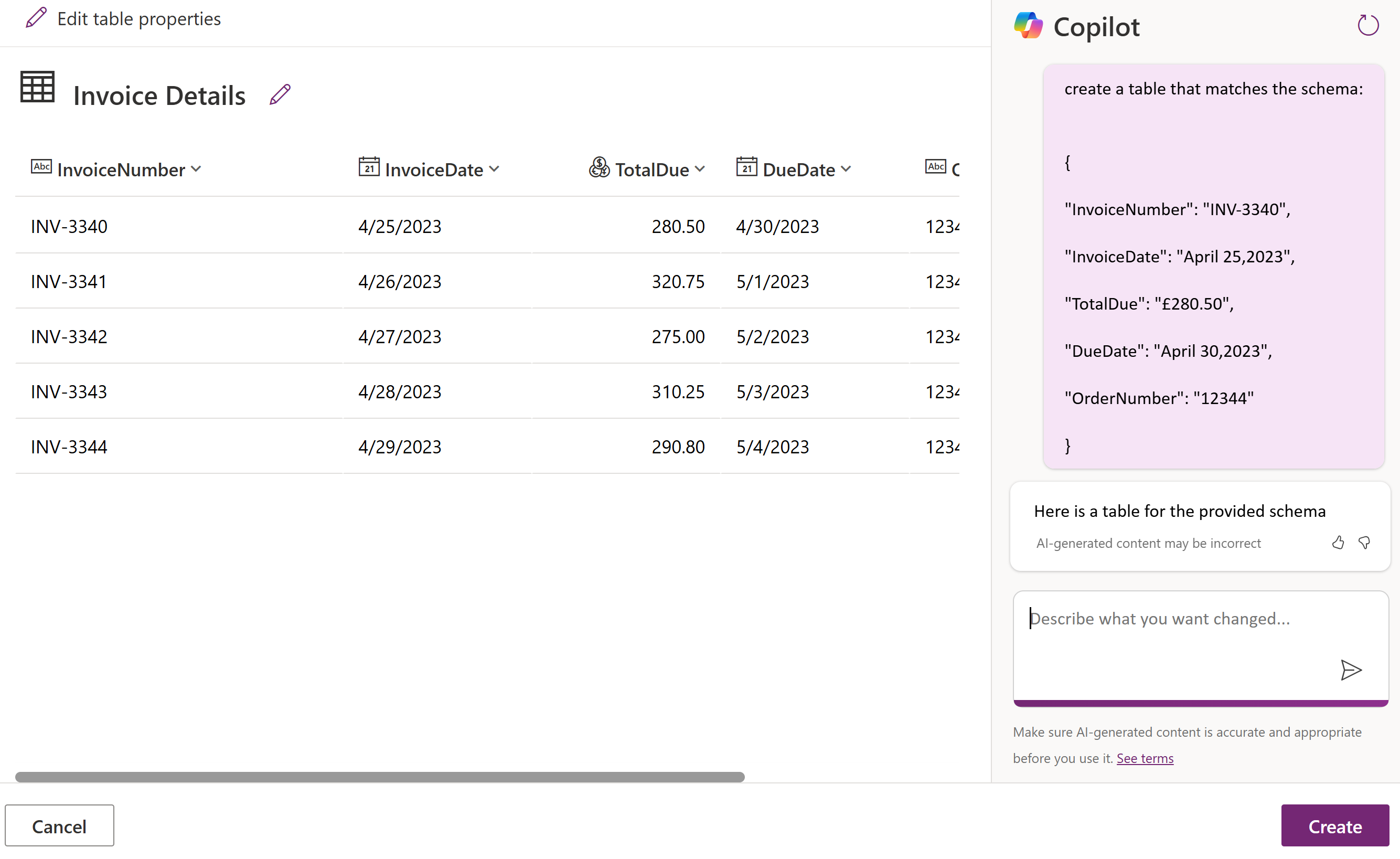Click the Create button
This screenshot has height=859, width=1400.
1334,825
